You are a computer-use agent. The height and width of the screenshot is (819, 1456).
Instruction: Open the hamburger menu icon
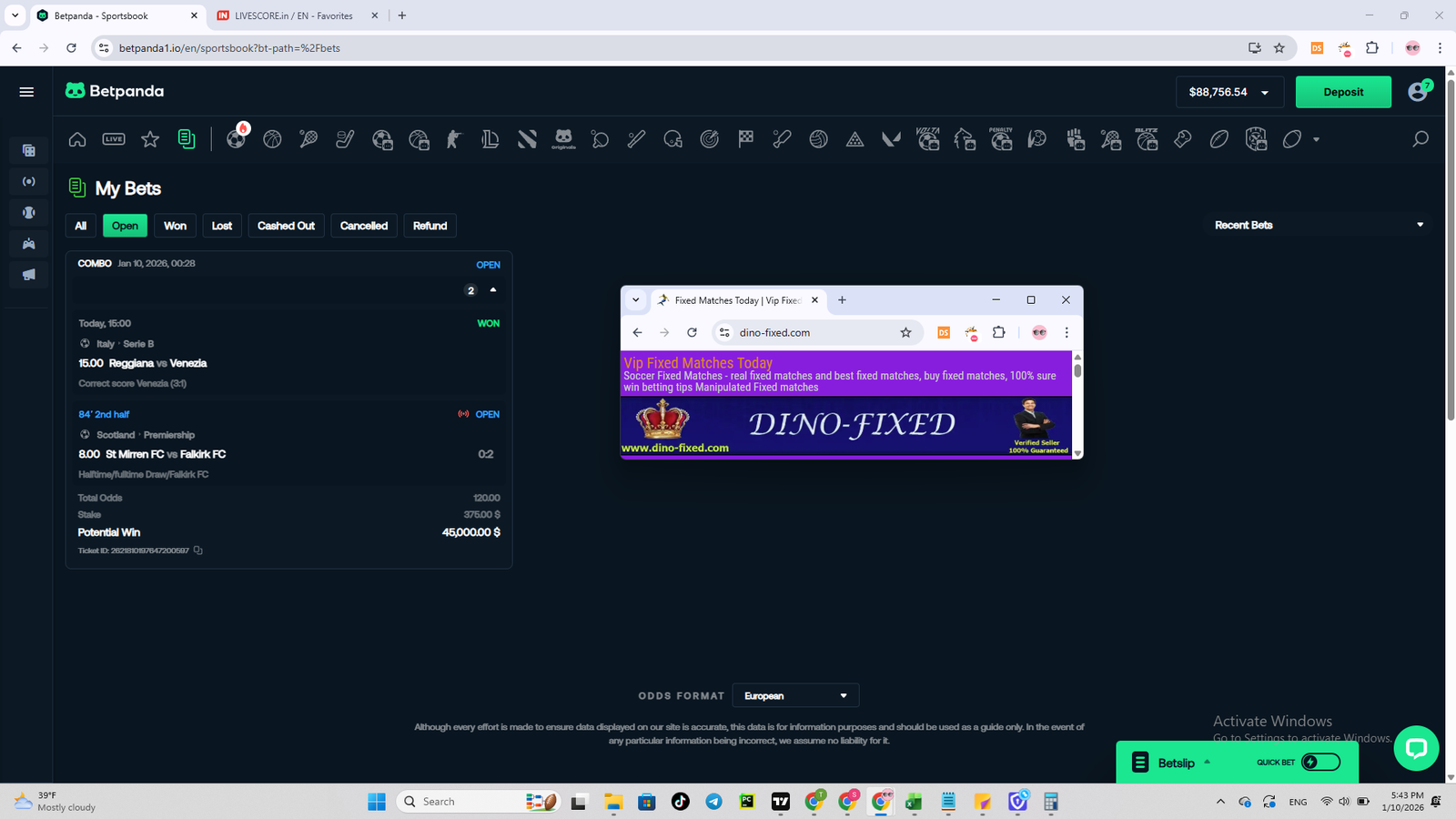click(x=26, y=92)
